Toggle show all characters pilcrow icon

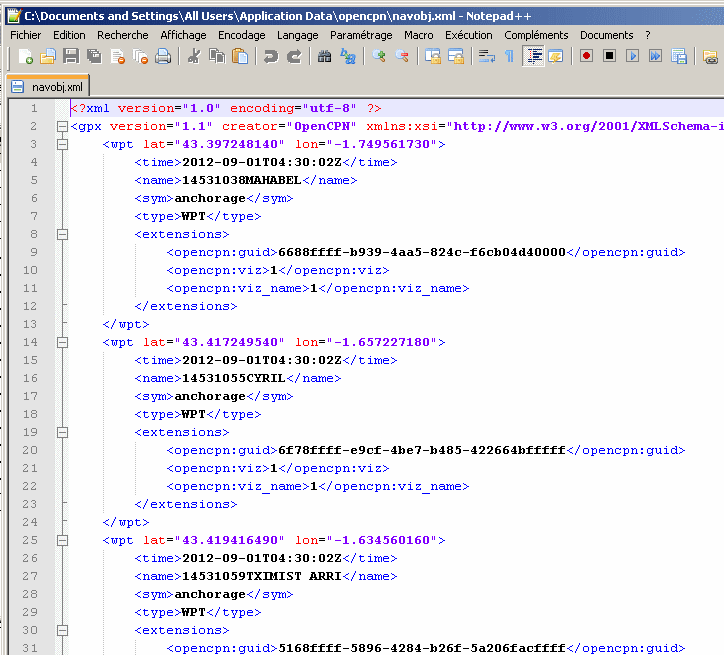[510, 57]
